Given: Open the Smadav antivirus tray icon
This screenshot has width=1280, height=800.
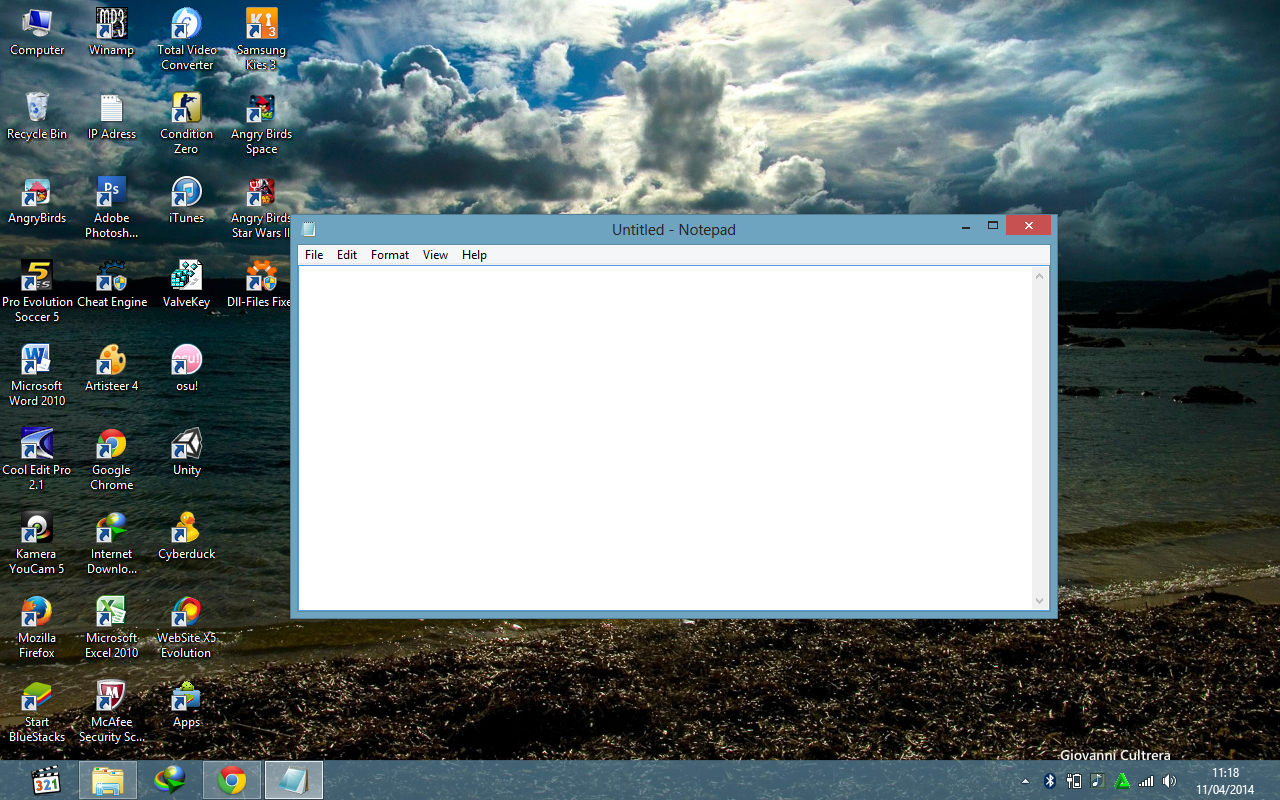Looking at the screenshot, I should tap(1120, 780).
